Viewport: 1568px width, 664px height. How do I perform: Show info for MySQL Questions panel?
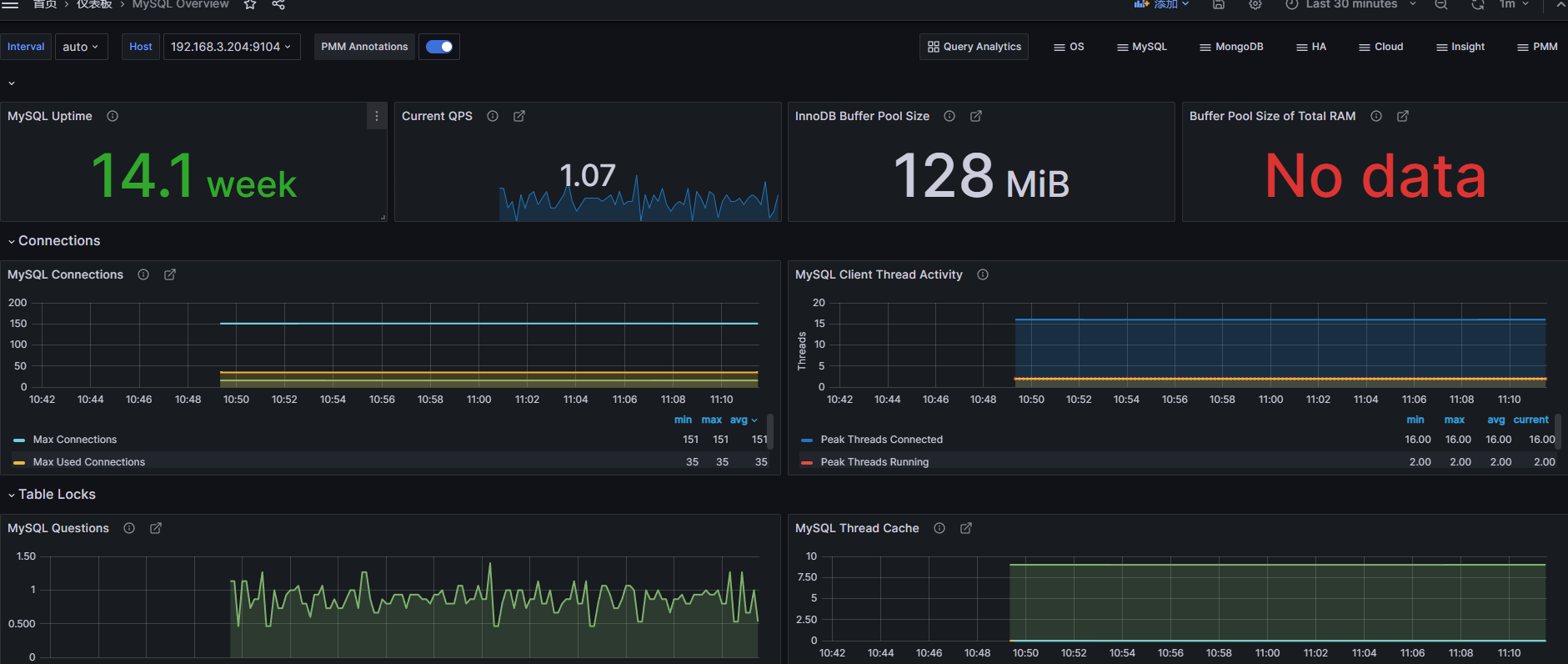(129, 528)
